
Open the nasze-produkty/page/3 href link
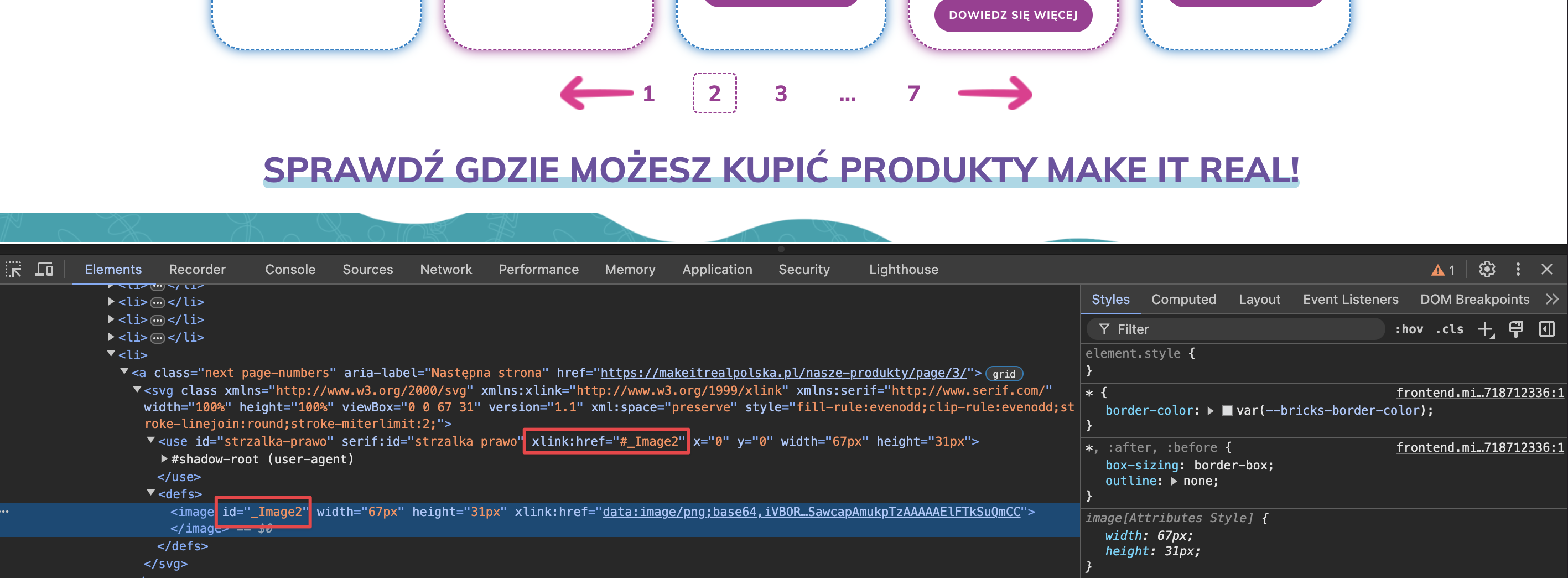point(783,373)
